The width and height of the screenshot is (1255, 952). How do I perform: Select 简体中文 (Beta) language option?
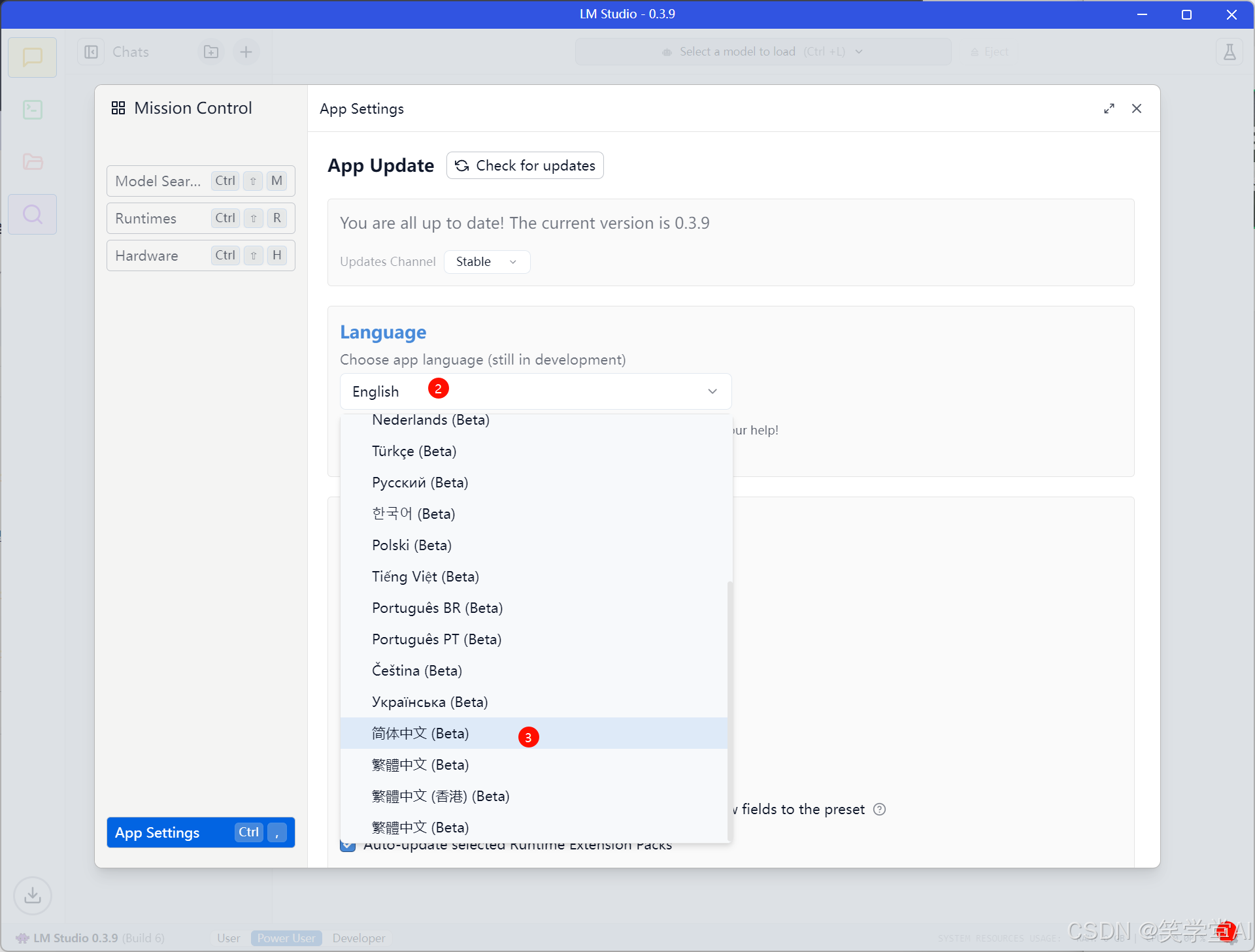(420, 733)
